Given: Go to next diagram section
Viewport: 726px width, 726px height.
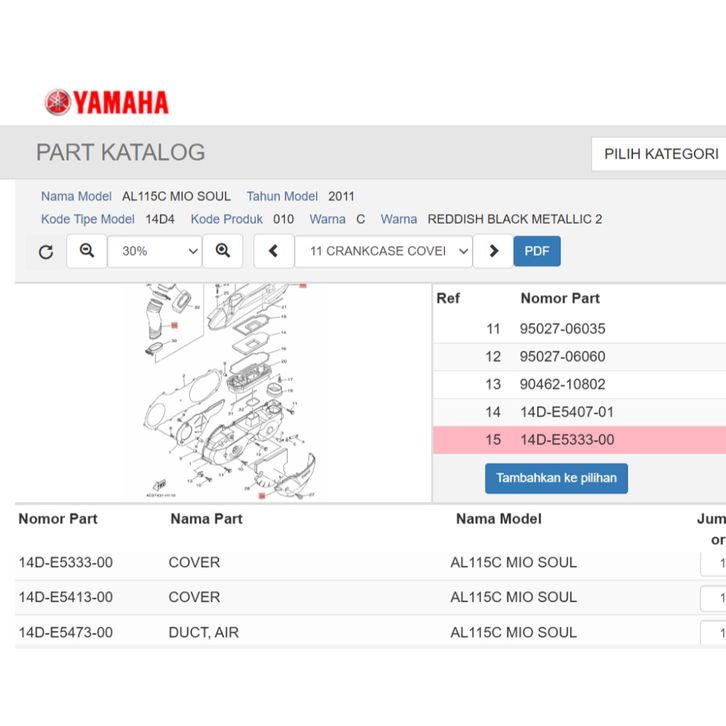Looking at the screenshot, I should coord(493,251).
